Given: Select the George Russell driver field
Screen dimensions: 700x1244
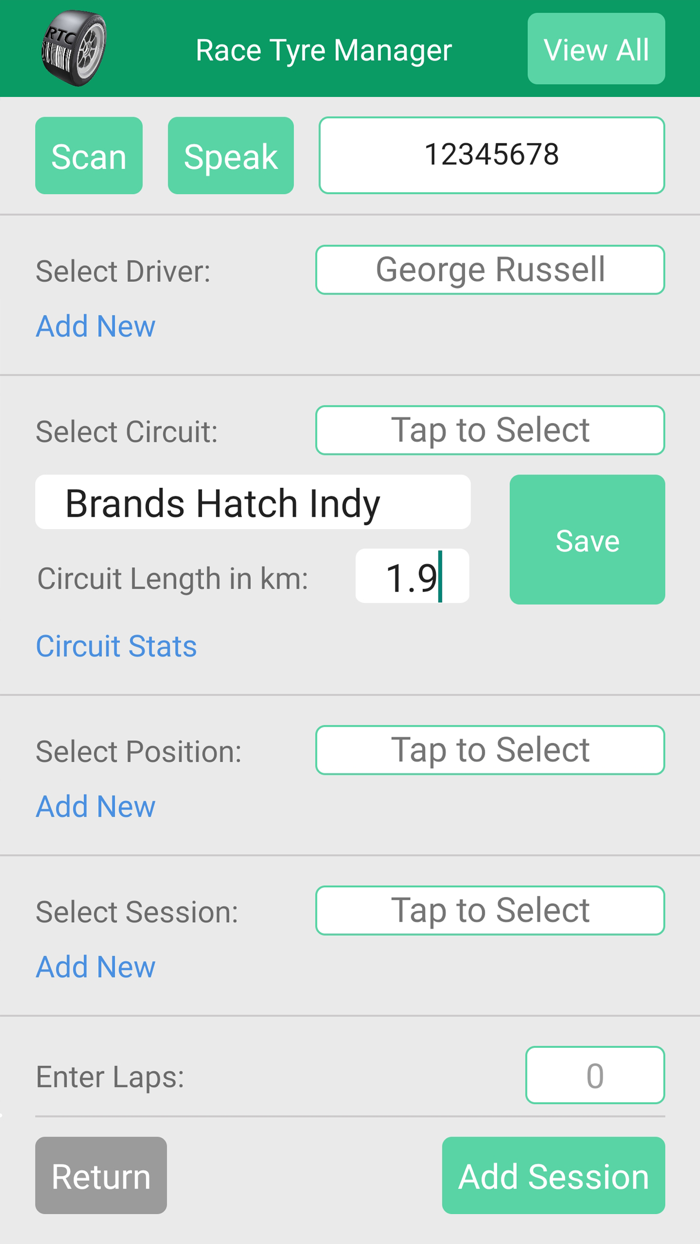Looking at the screenshot, I should 490,269.
